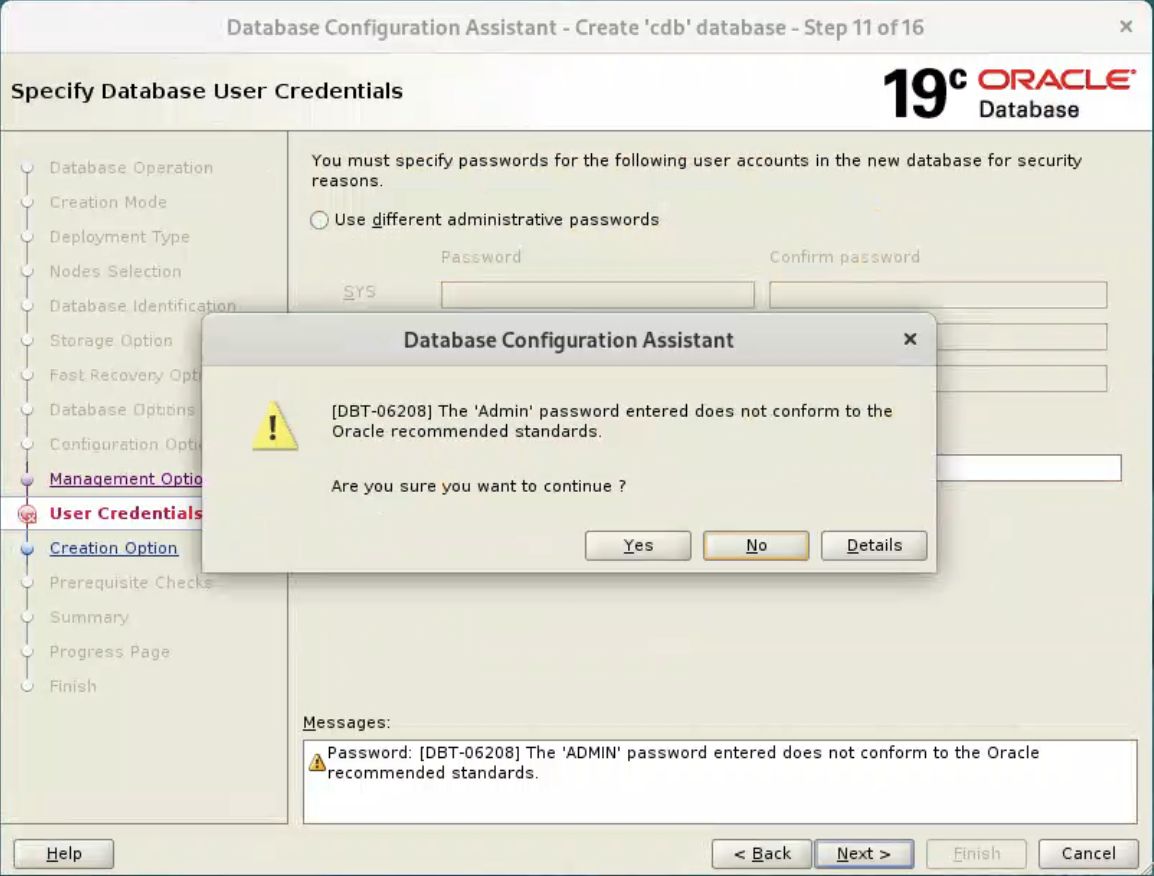Click the Prerequisite Checks step
Screen dimensions: 1154x876
(130, 582)
